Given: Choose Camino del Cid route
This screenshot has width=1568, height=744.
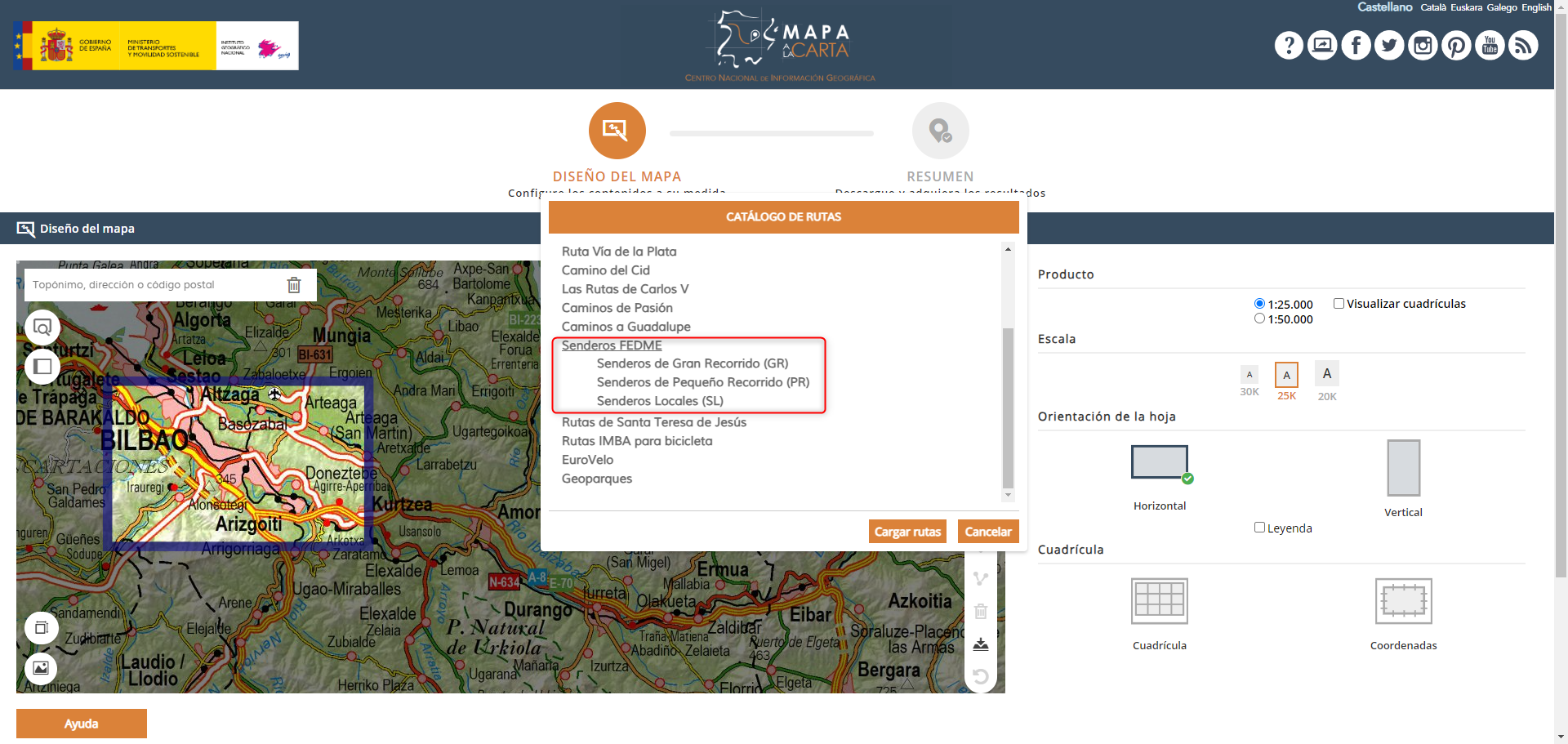Looking at the screenshot, I should (605, 270).
